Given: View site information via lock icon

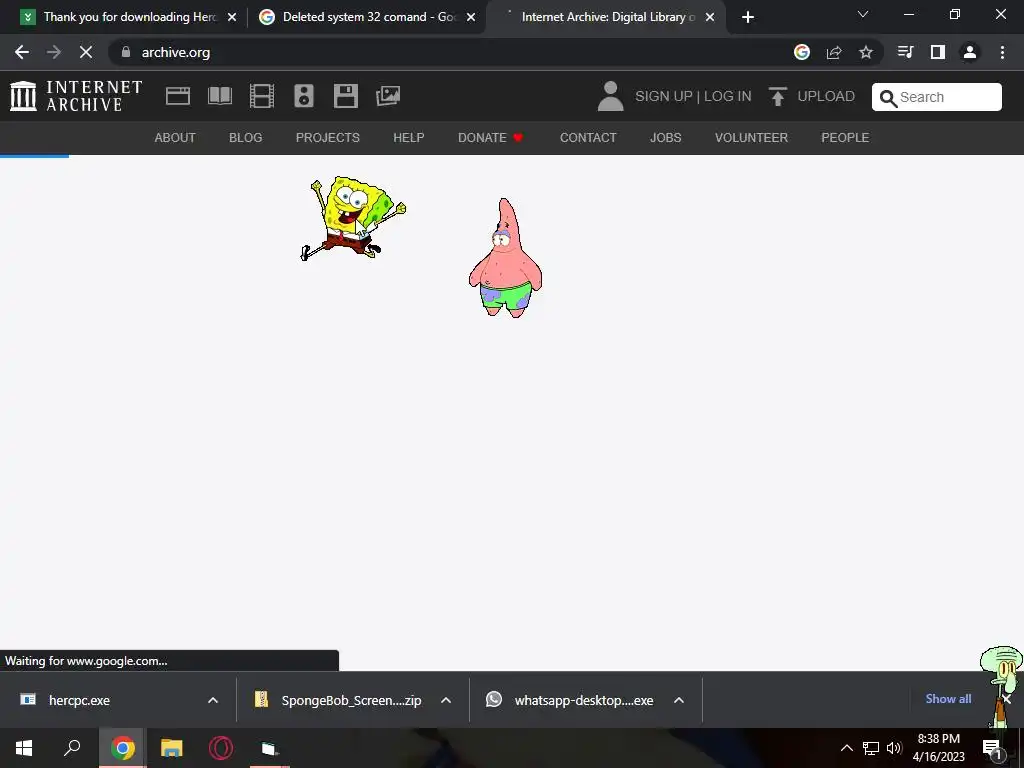Looking at the screenshot, I should [x=126, y=52].
